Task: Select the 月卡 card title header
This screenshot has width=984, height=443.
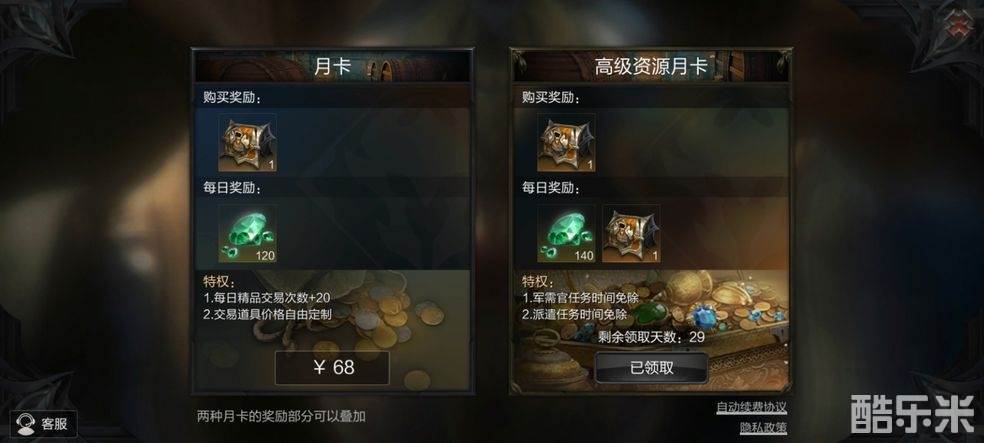Action: pos(332,66)
